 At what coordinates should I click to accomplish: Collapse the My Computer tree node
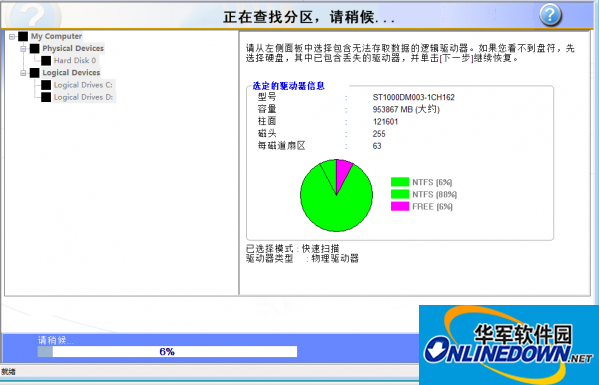12,37
